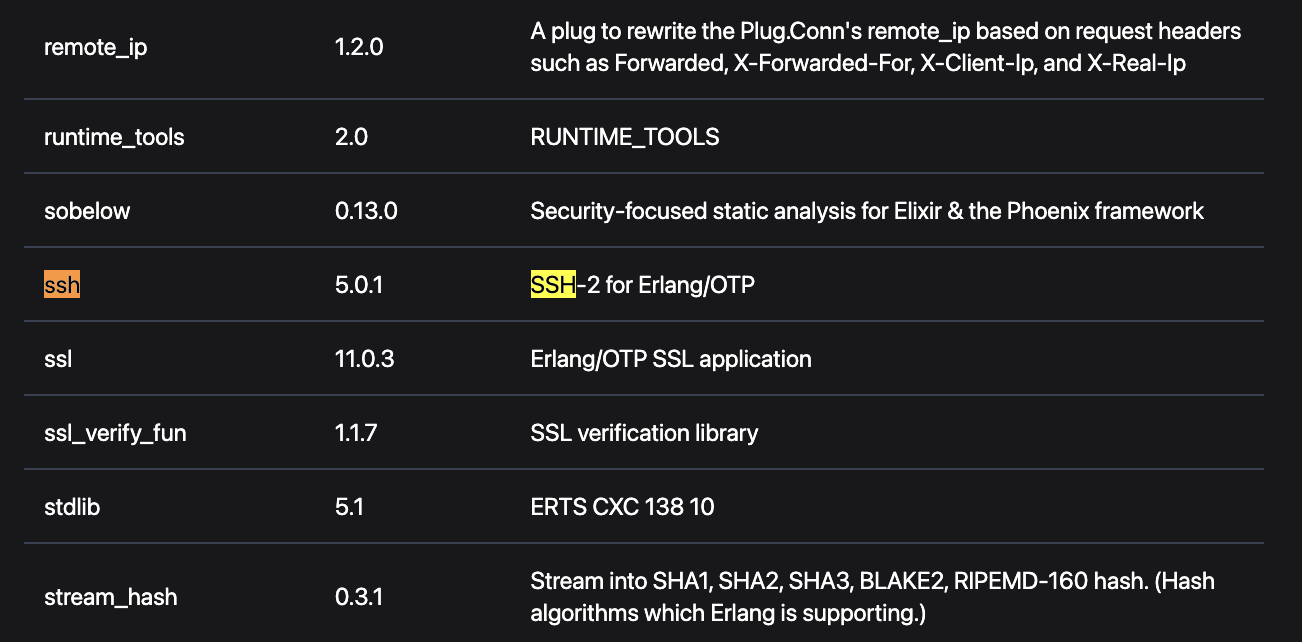Image resolution: width=1302 pixels, height=642 pixels.
Task: Click version 5.1 of stdlib
Action: 349,507
